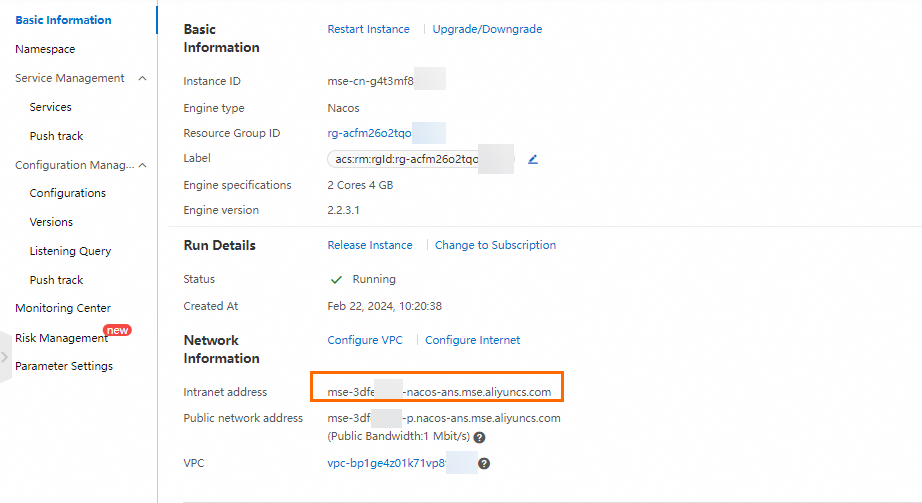Expand the collapsed left sidebar handle

(5, 357)
